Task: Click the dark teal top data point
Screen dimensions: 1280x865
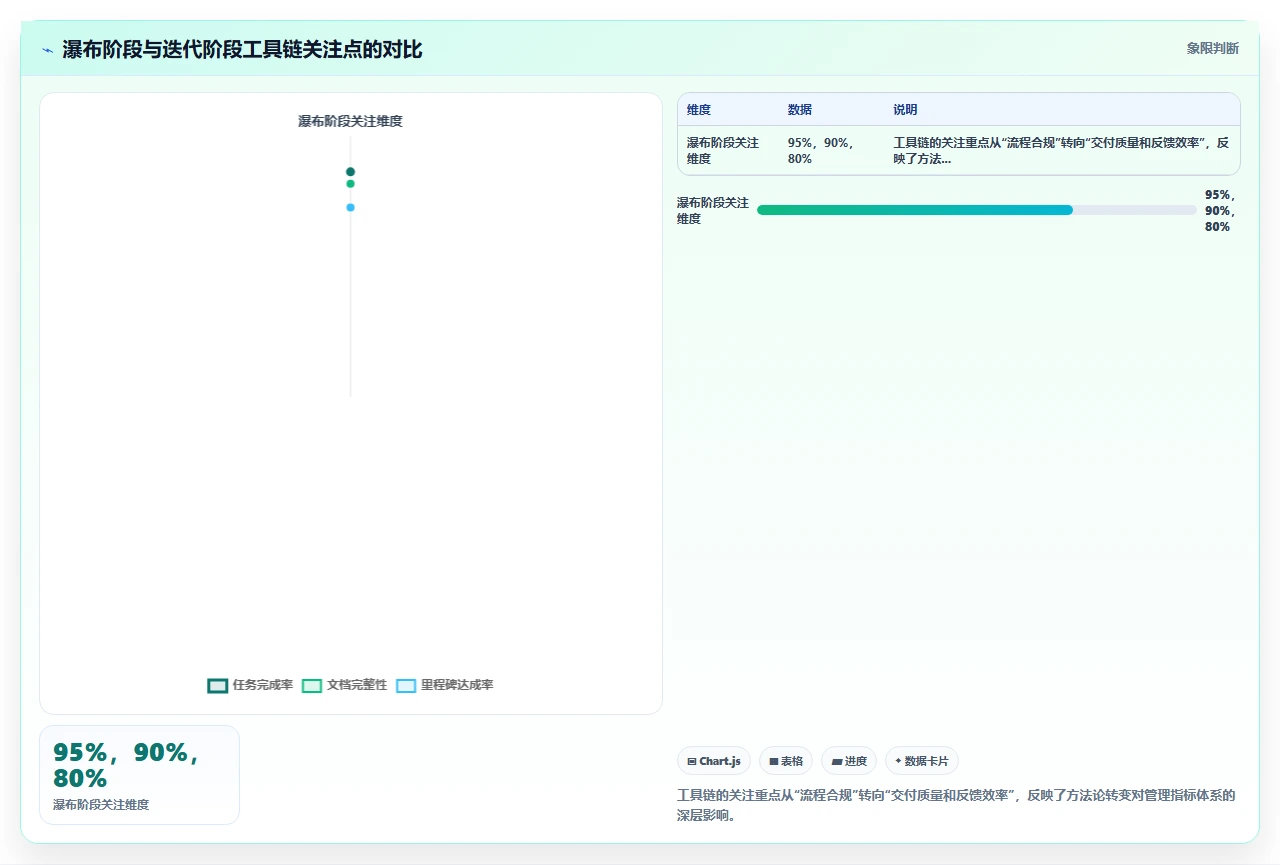Action: pyautogui.click(x=350, y=172)
